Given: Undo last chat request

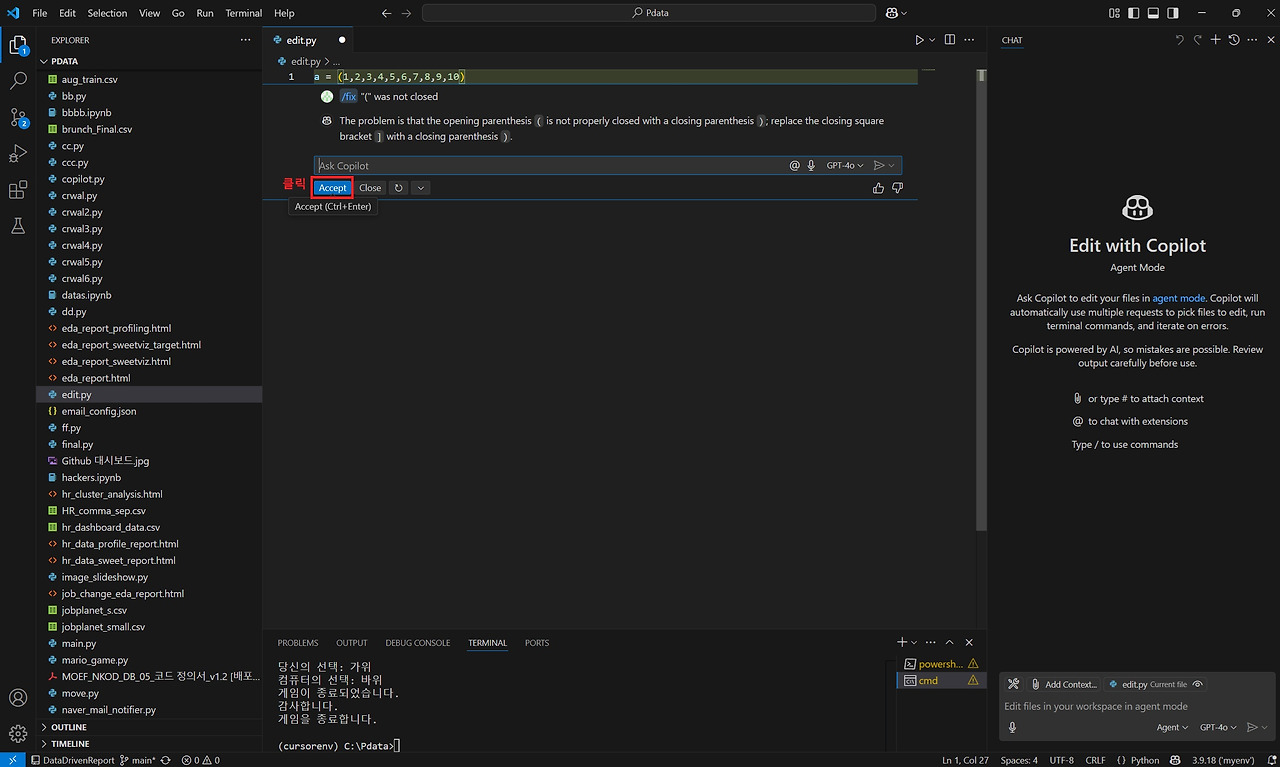Looking at the screenshot, I should point(1180,40).
